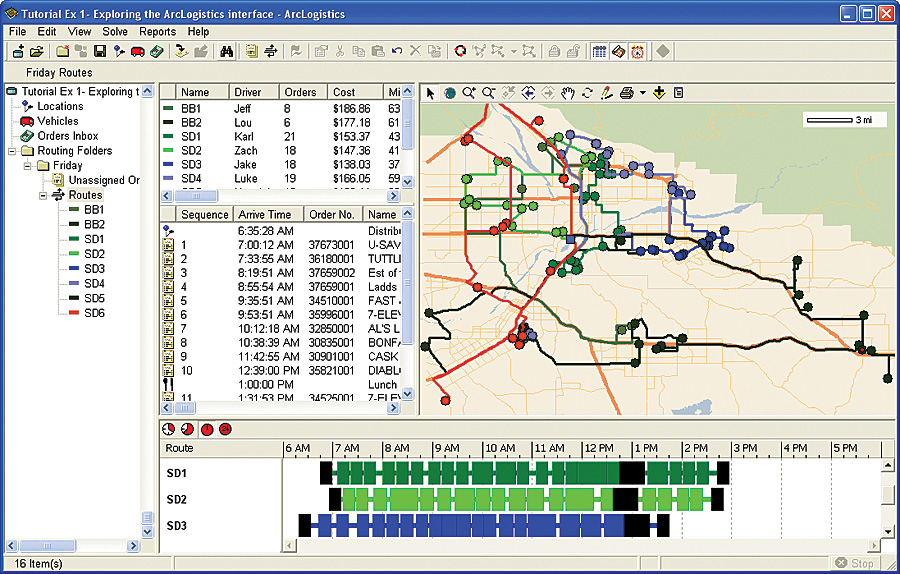Click the Save floppy disk icon
The image size is (900, 574).
(x=100, y=52)
